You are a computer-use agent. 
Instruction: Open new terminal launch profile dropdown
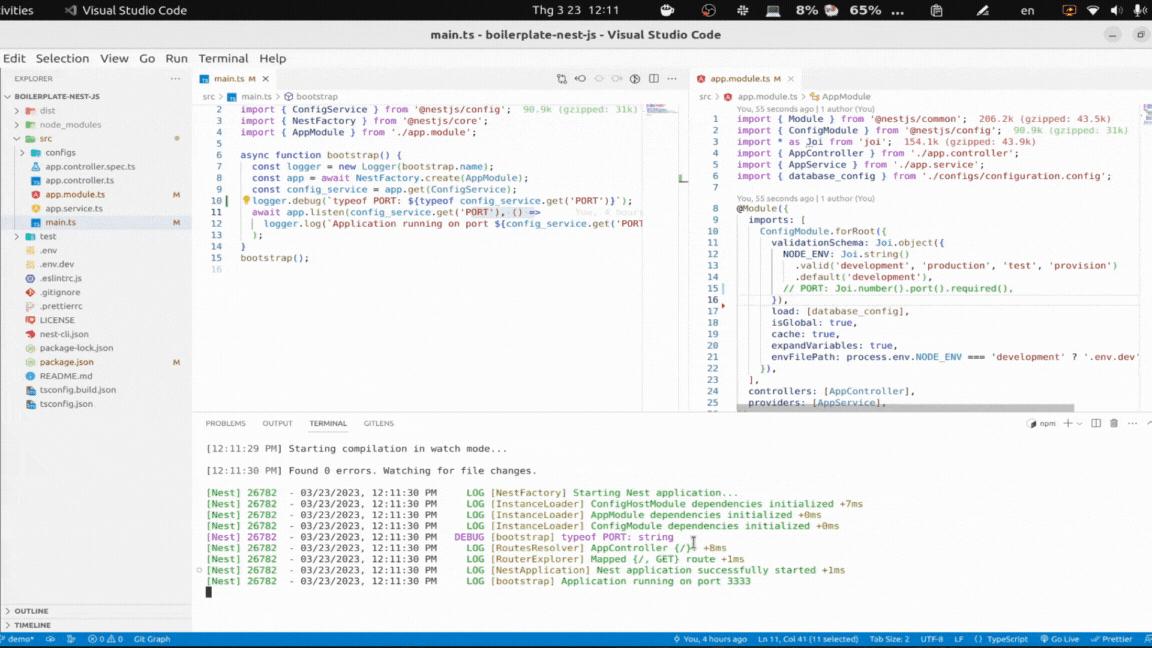tap(1080, 423)
